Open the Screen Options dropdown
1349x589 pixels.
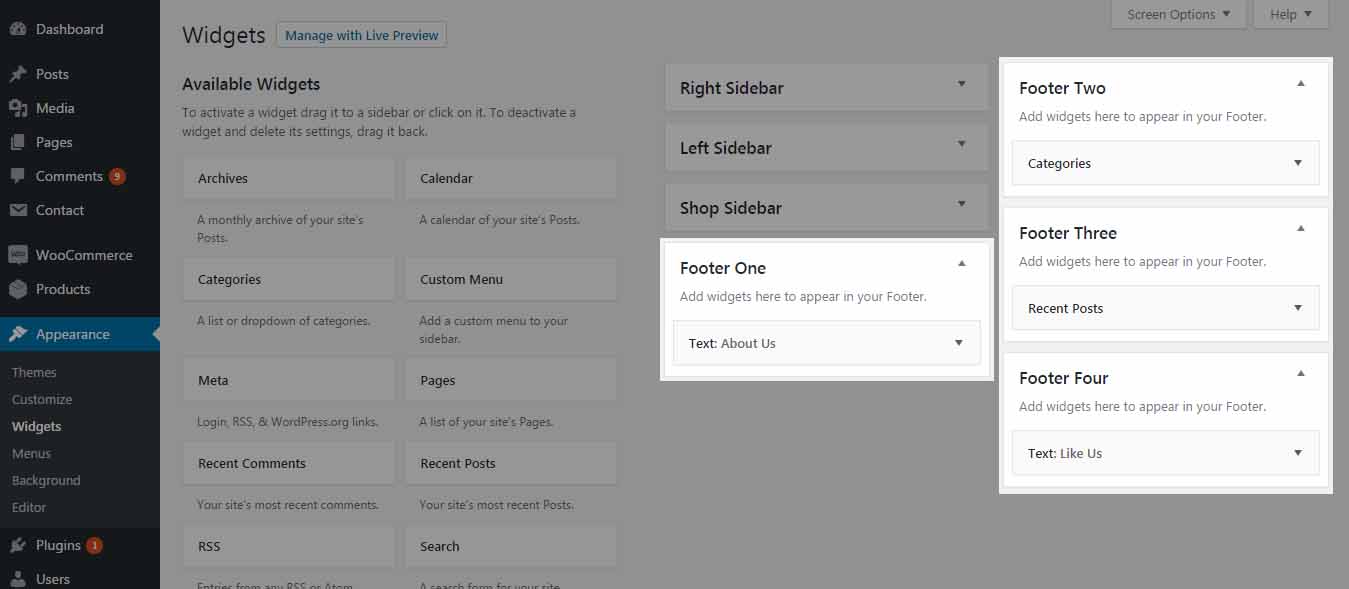pos(1179,14)
